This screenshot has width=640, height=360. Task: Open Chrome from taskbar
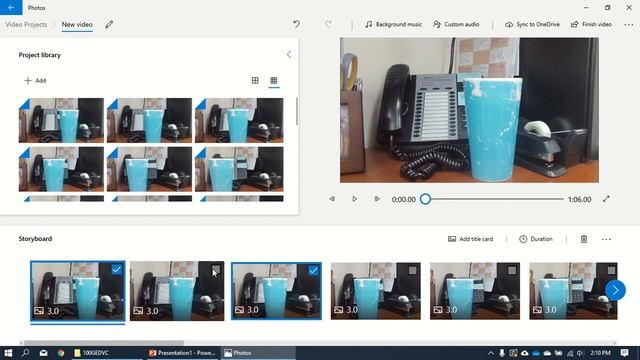click(61, 353)
